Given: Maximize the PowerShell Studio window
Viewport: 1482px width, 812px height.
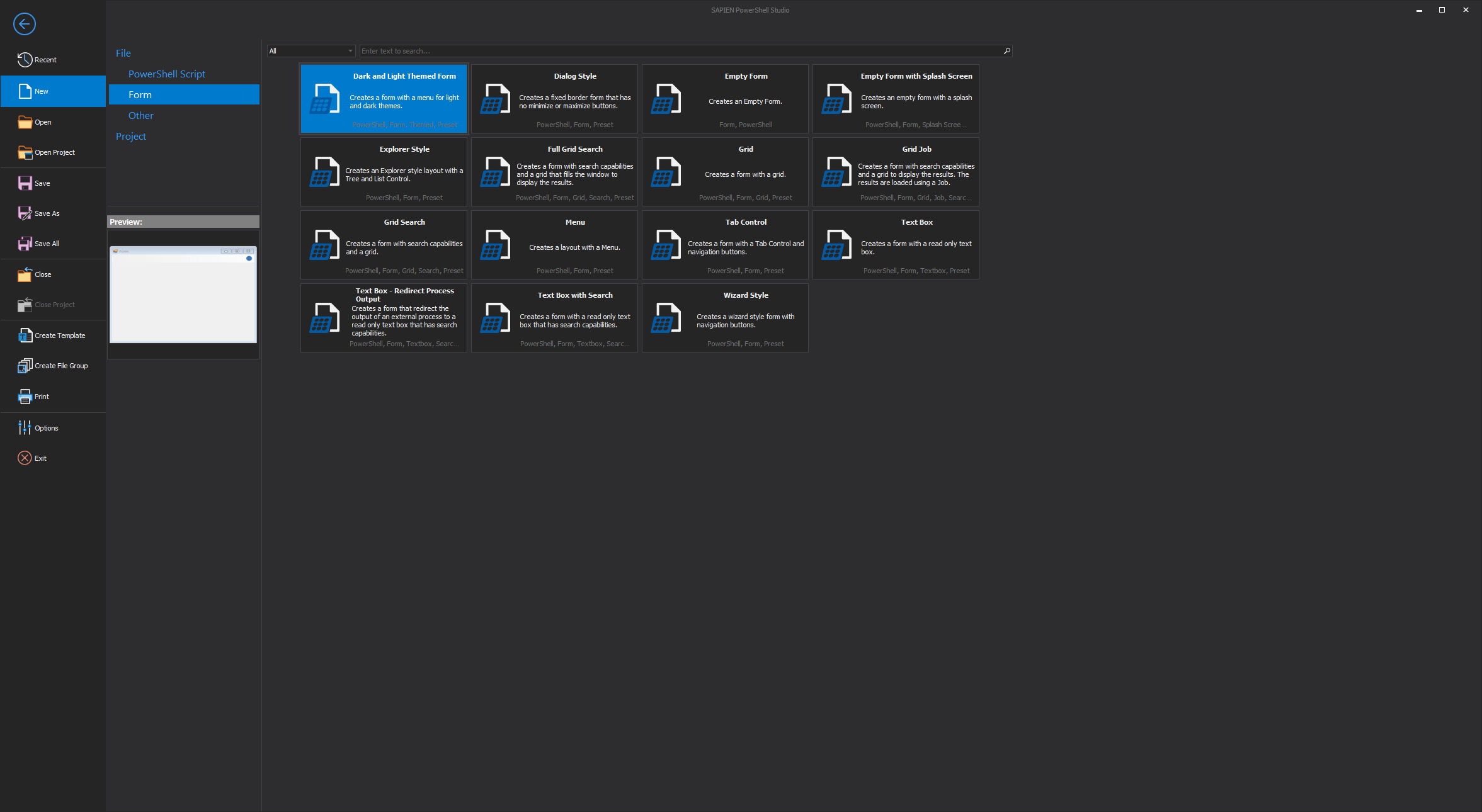Looking at the screenshot, I should click(x=1442, y=10).
